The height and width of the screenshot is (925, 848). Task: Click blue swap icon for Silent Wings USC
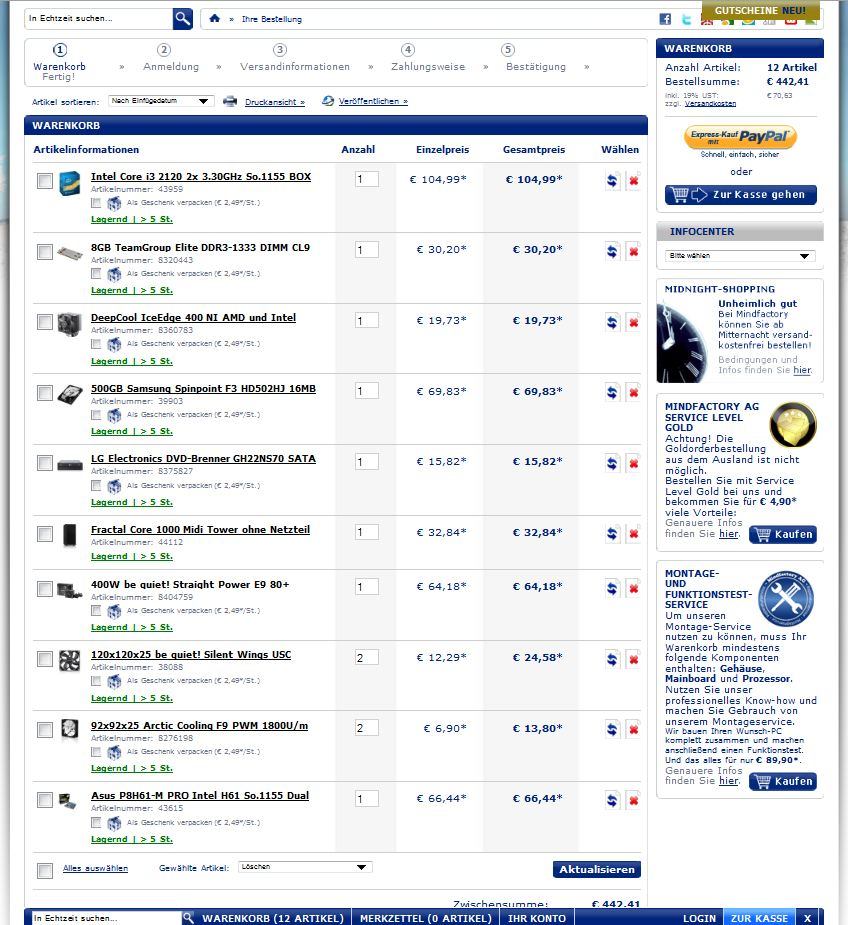click(x=613, y=659)
